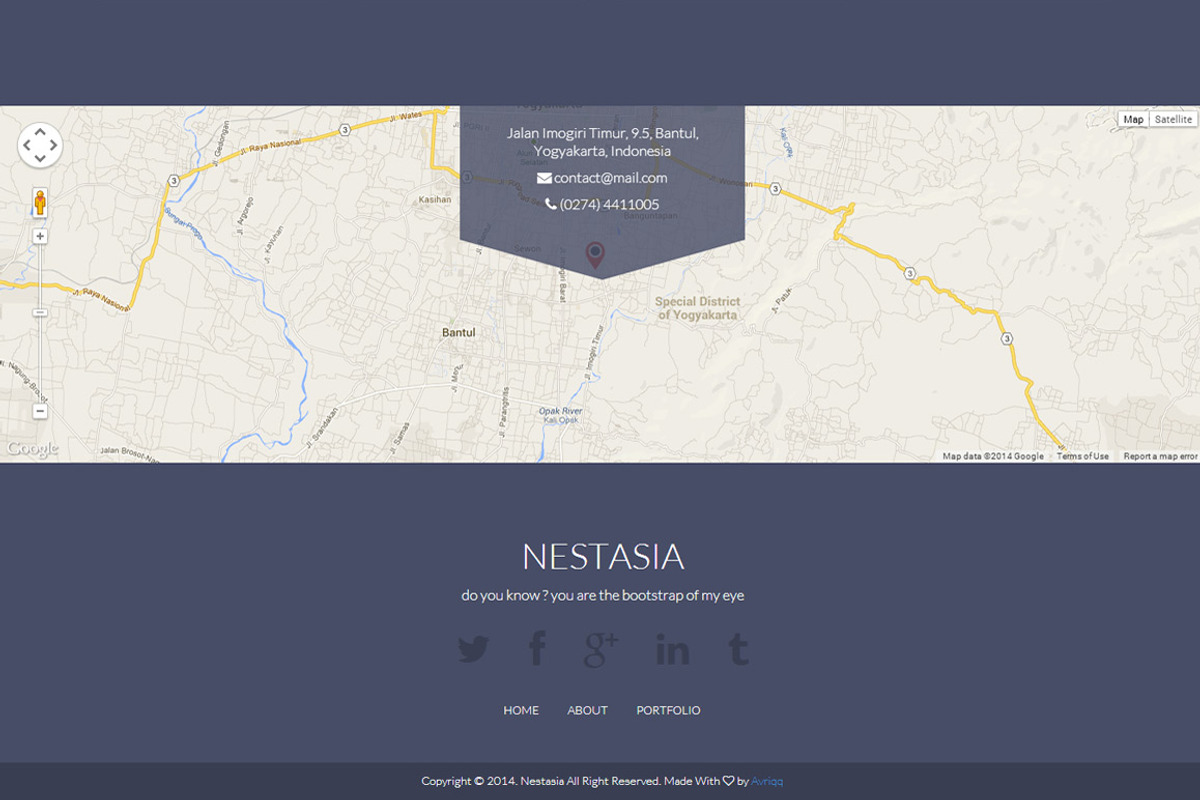Open the Tumblr social icon
Image resolution: width=1200 pixels, height=800 pixels.
738,649
